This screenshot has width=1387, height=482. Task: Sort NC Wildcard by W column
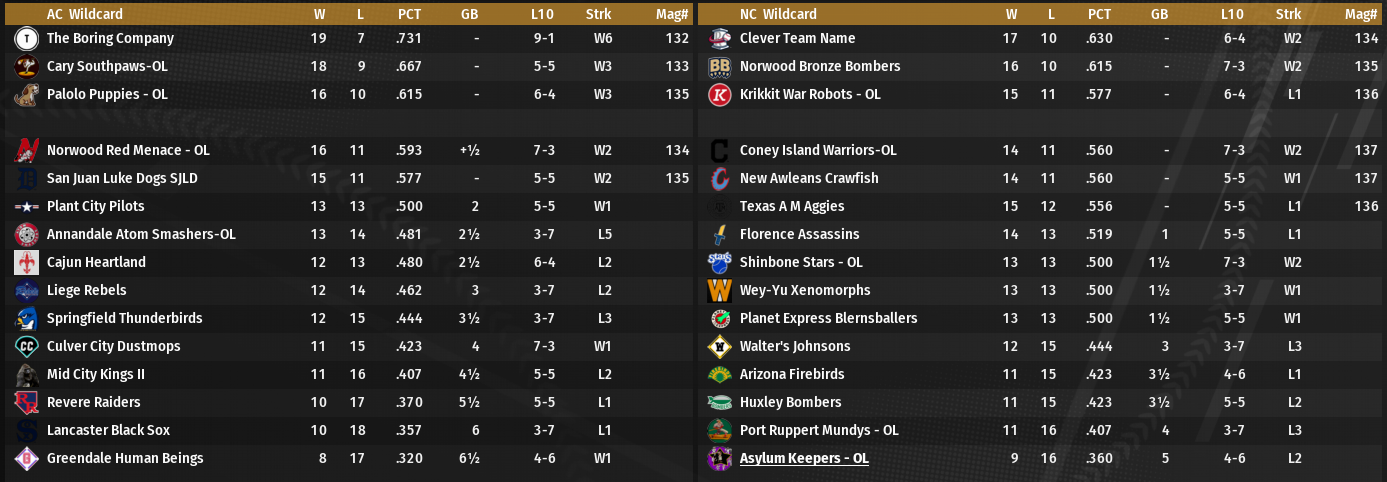click(x=1011, y=14)
